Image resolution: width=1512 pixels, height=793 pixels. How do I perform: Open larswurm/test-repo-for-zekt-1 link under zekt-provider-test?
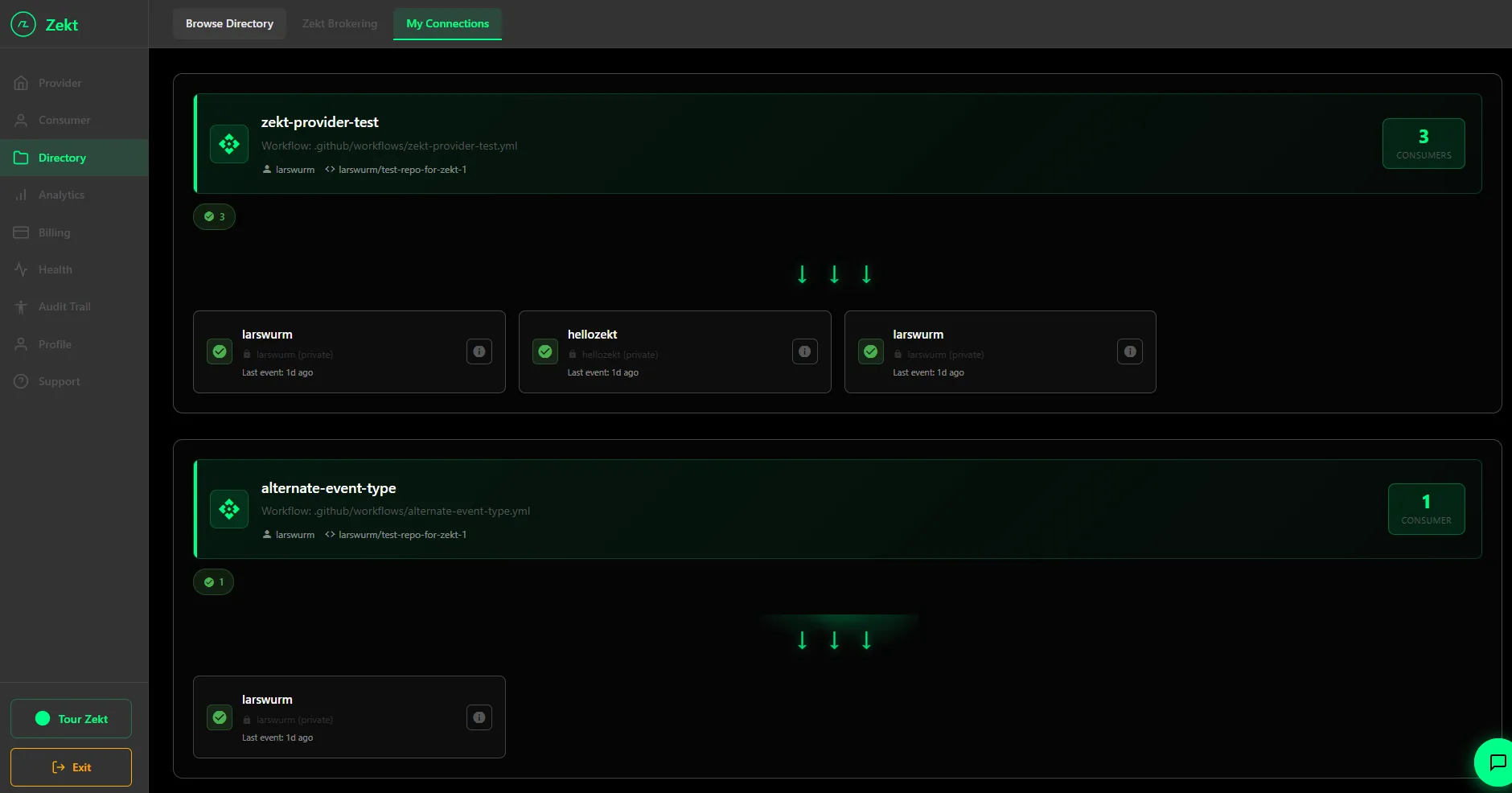point(401,170)
